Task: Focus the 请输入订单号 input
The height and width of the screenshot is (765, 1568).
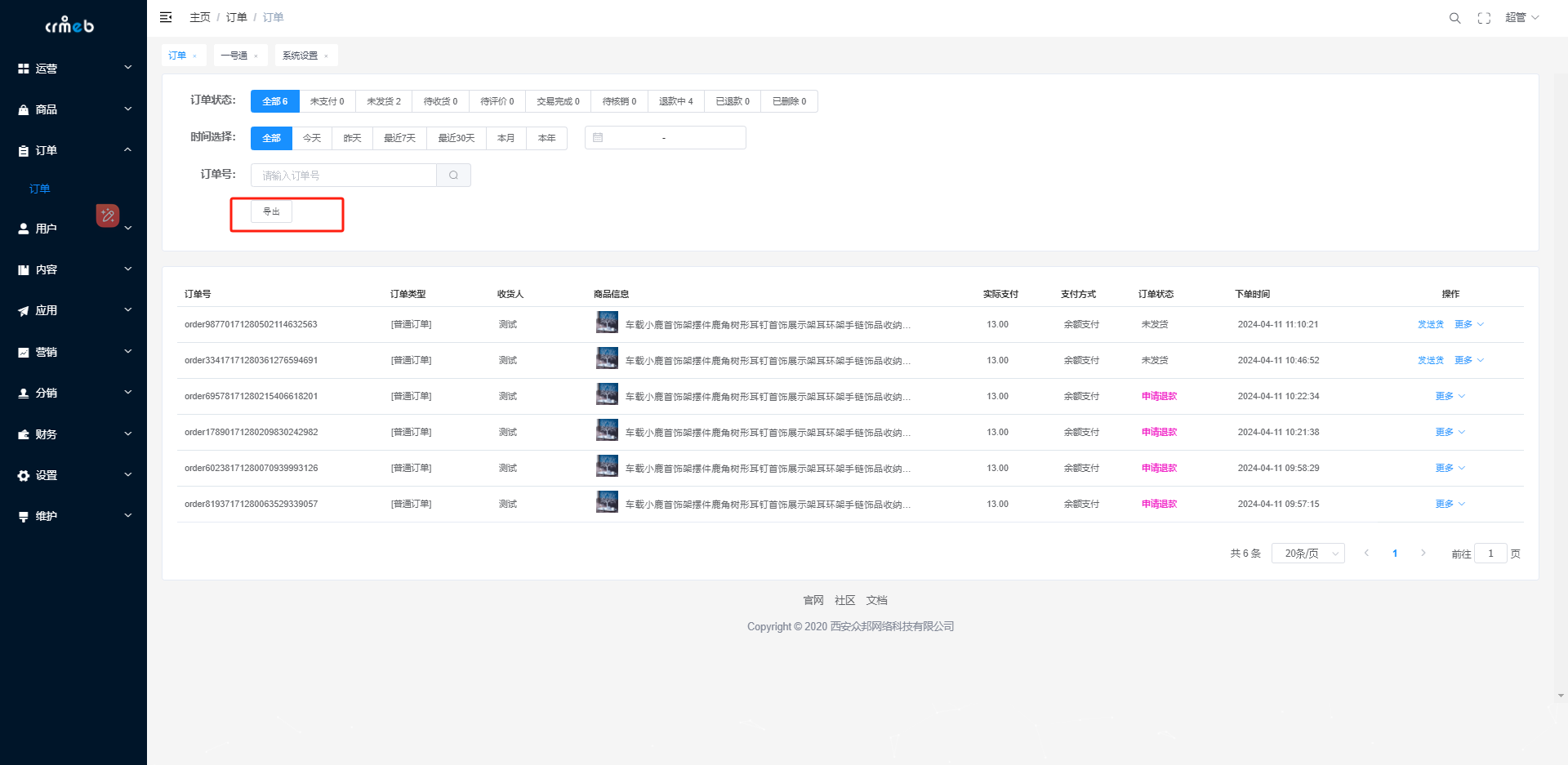Action: pos(344,176)
